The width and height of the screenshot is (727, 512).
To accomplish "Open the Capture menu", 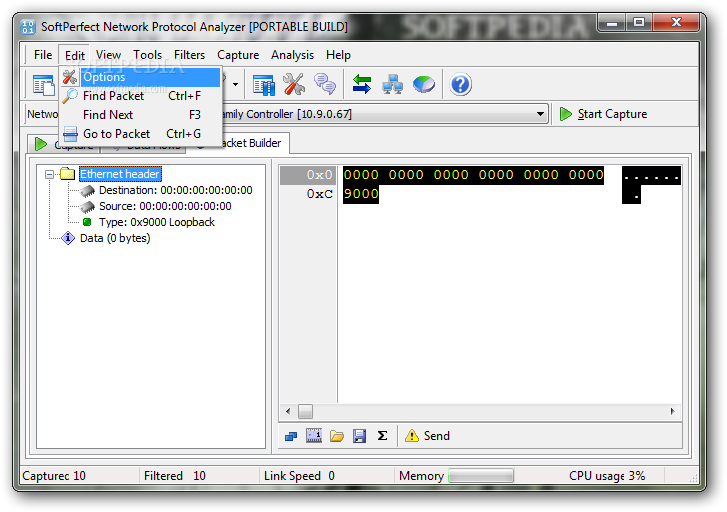I will (238, 55).
